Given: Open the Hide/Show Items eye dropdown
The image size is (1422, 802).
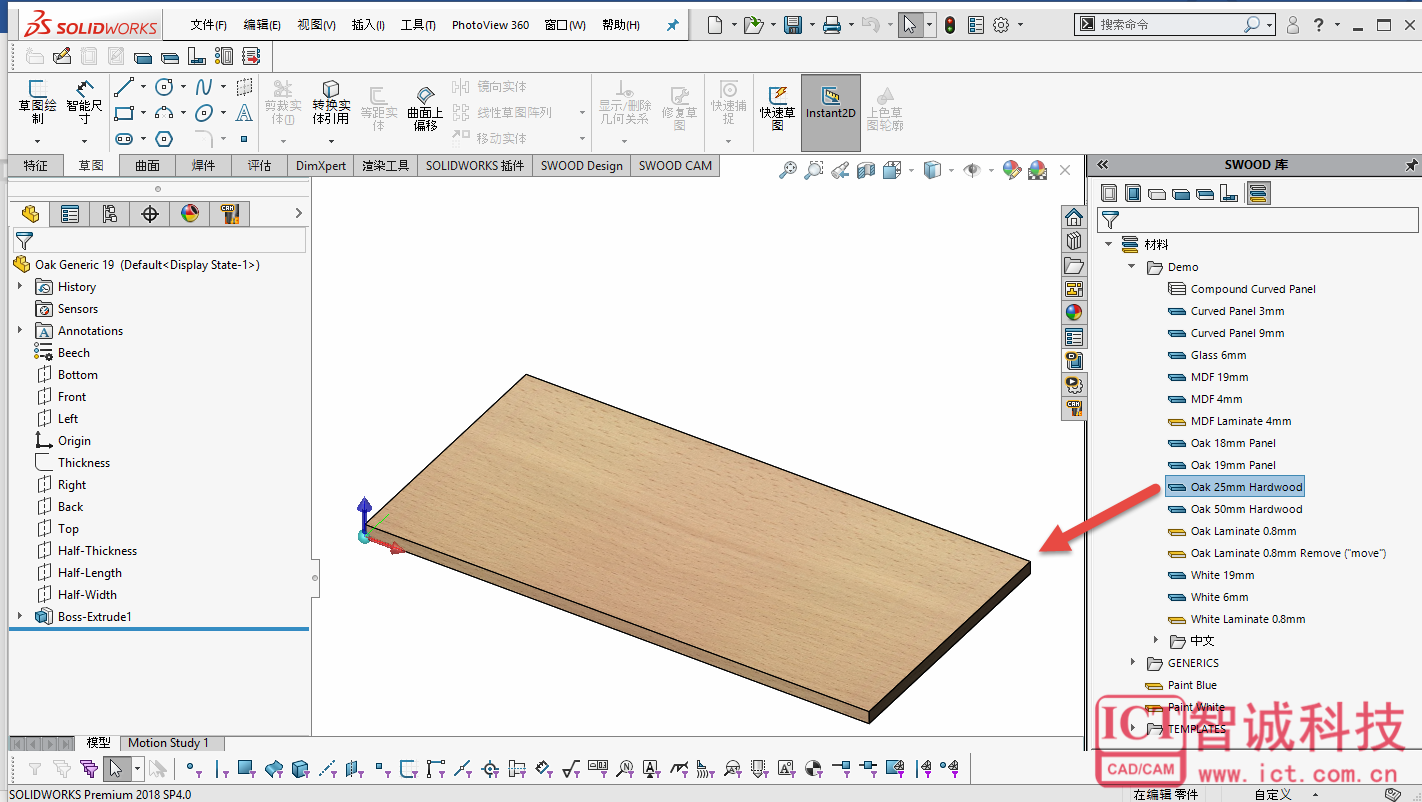Looking at the screenshot, I should 991,171.
